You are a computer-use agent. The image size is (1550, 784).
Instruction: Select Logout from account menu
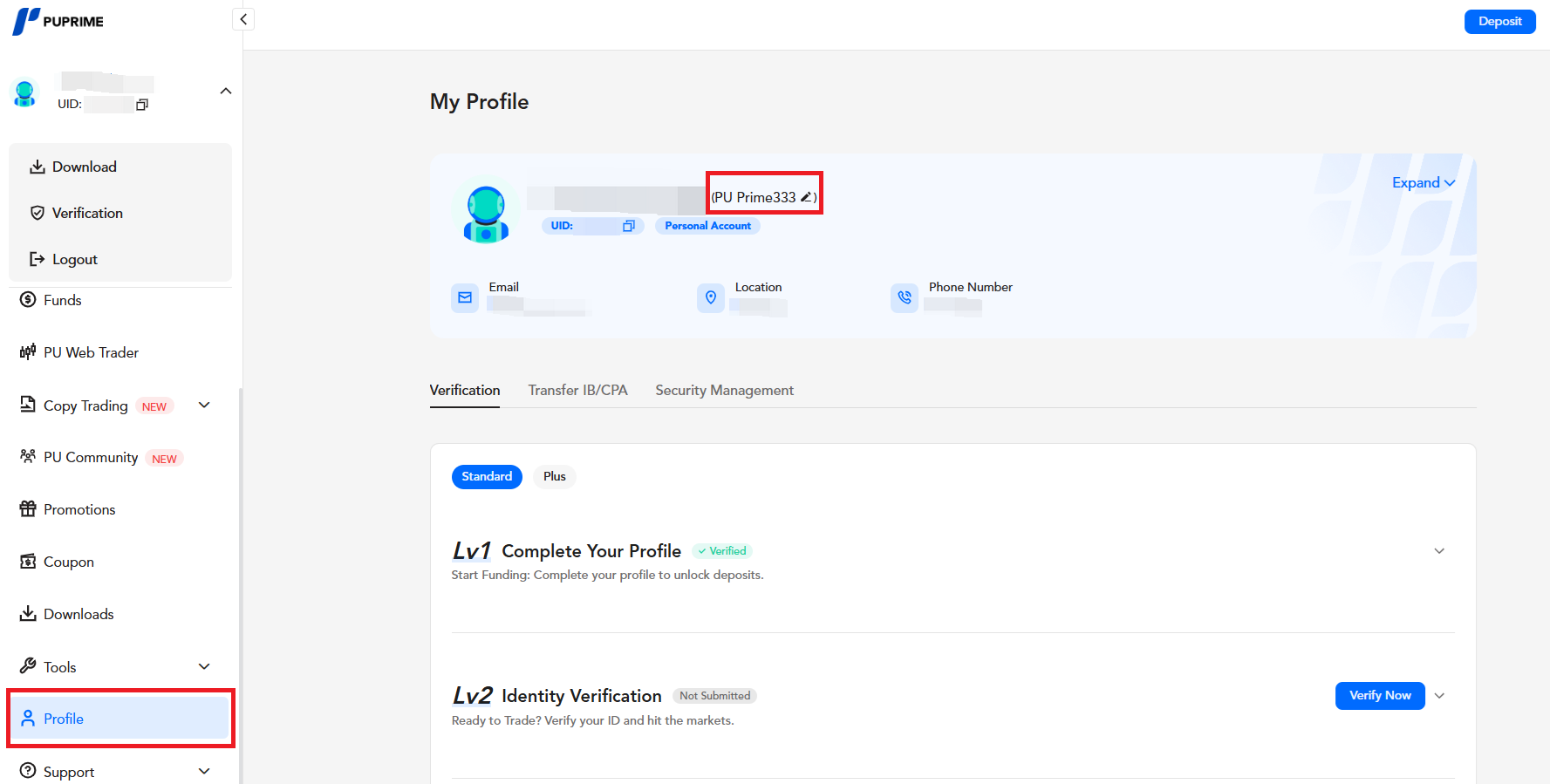(75, 259)
